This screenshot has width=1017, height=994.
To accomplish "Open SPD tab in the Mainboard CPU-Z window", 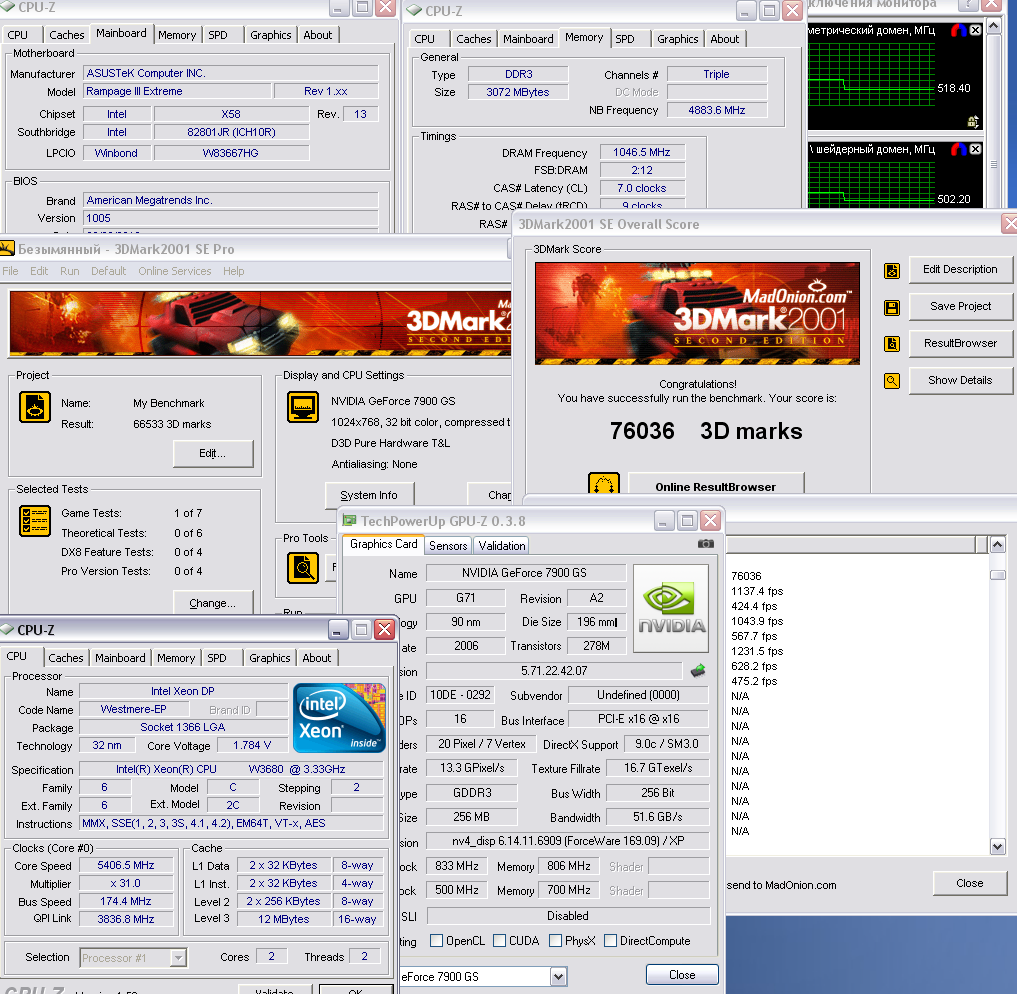I will coord(218,35).
